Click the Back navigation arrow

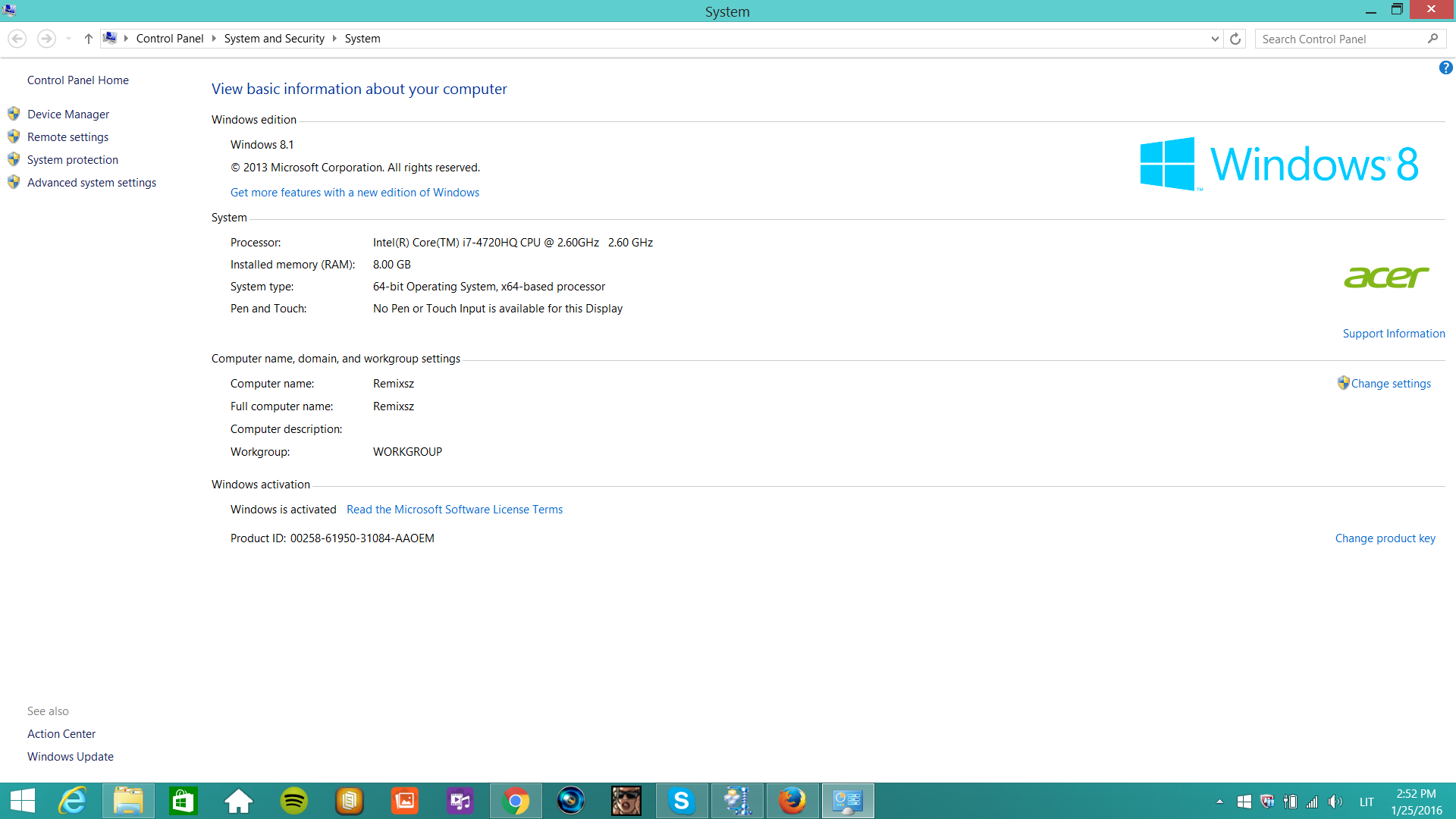tap(17, 39)
